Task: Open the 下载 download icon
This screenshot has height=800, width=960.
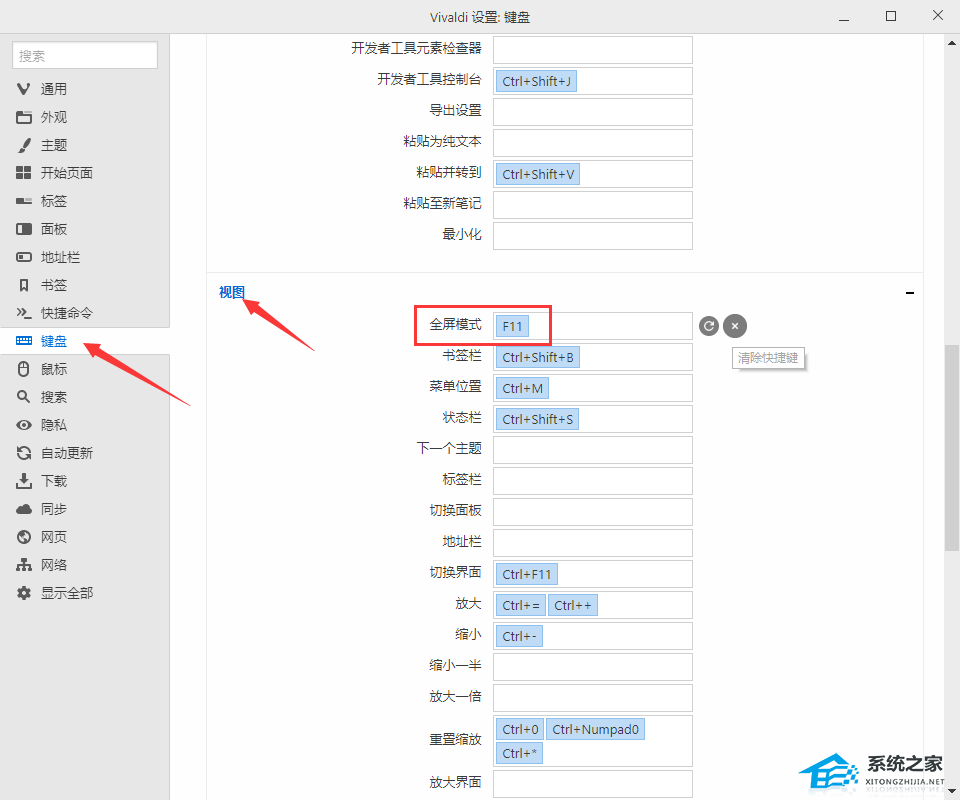Action: [24, 481]
